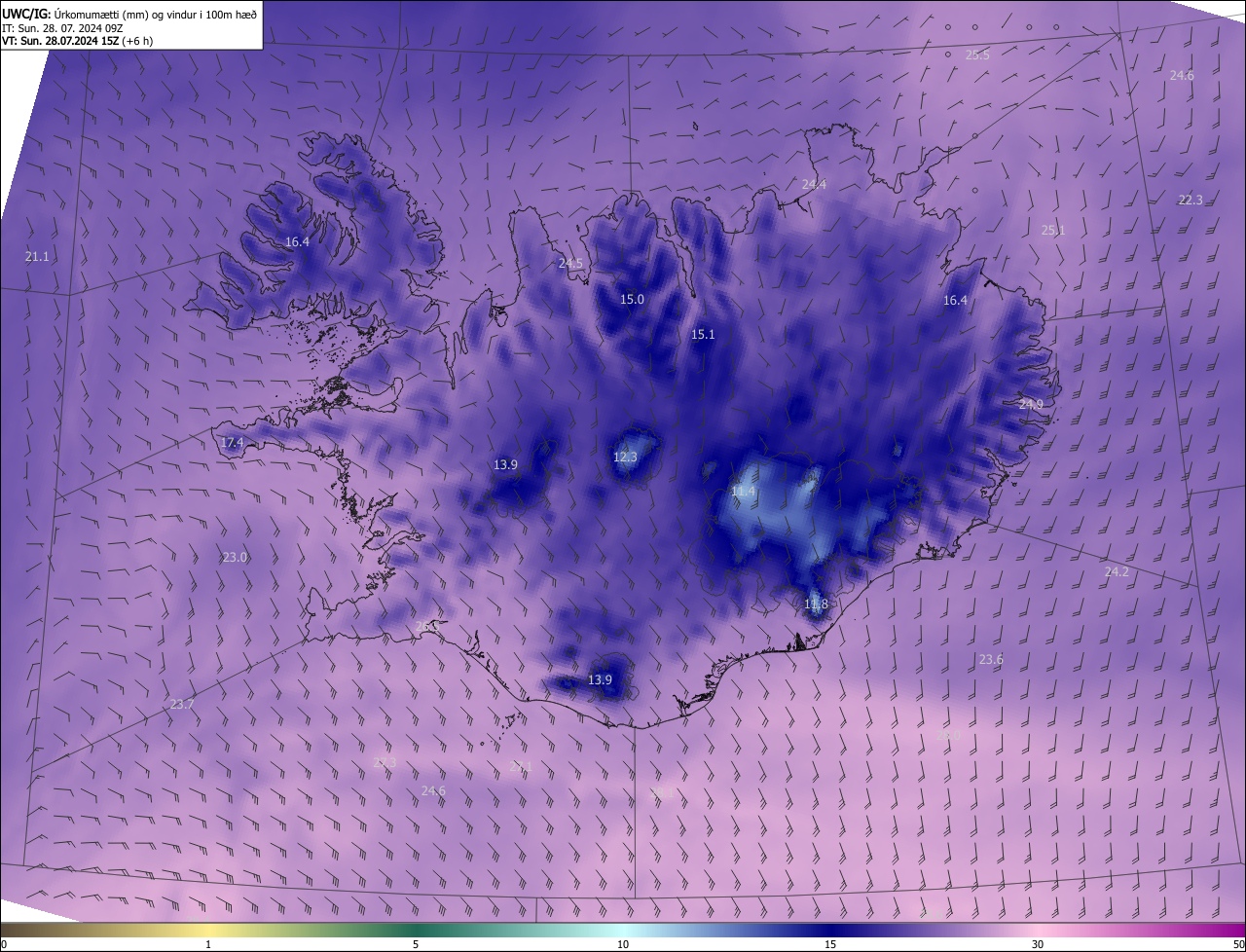Click the 25.1 value label
The height and width of the screenshot is (952, 1246).
(1053, 231)
